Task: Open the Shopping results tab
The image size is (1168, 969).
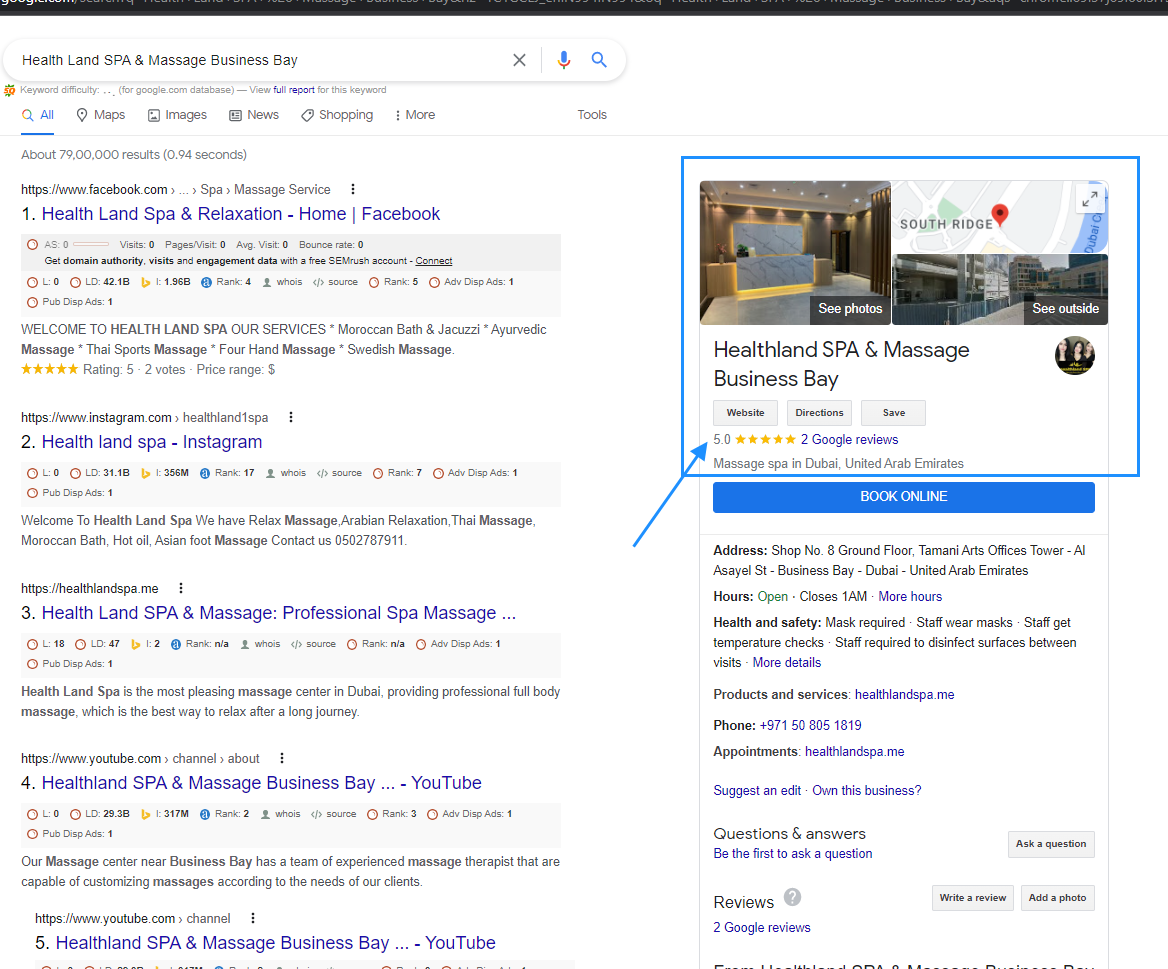Action: 337,115
